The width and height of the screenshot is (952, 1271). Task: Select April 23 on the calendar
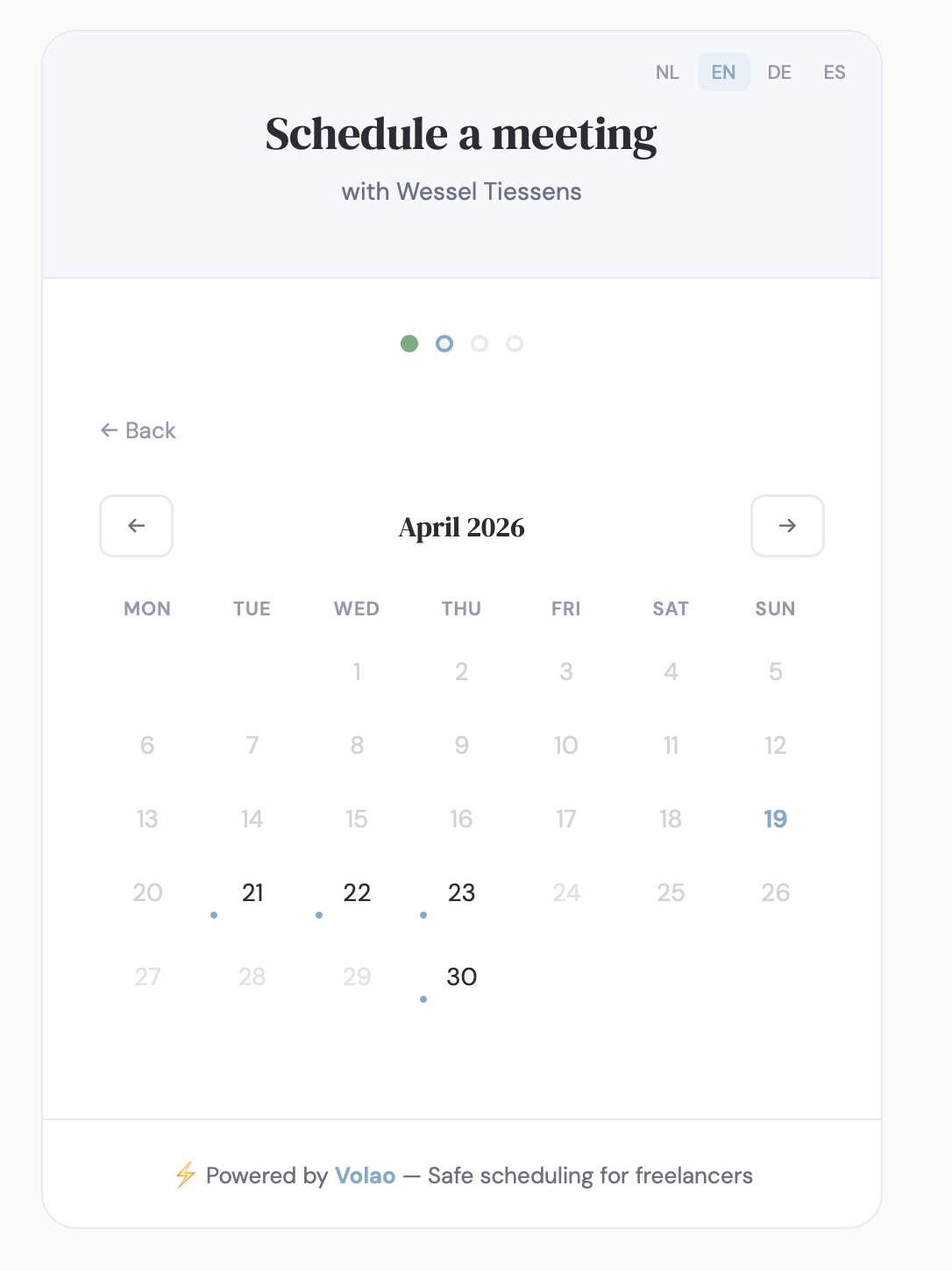click(461, 892)
